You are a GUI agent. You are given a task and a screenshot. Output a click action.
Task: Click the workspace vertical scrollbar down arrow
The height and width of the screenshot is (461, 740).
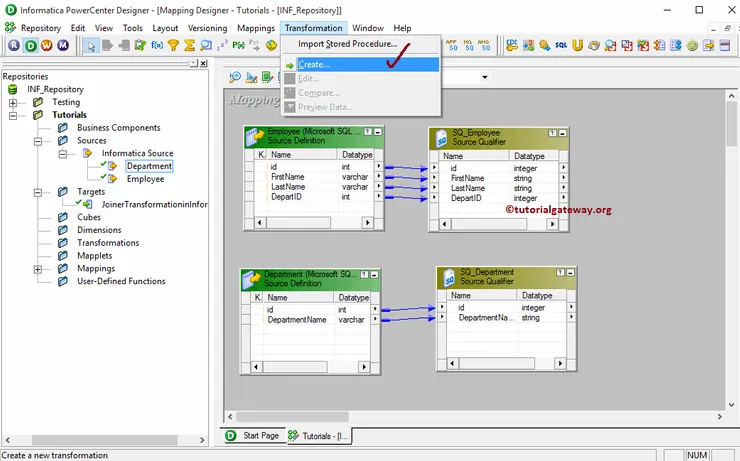[x=731, y=405]
